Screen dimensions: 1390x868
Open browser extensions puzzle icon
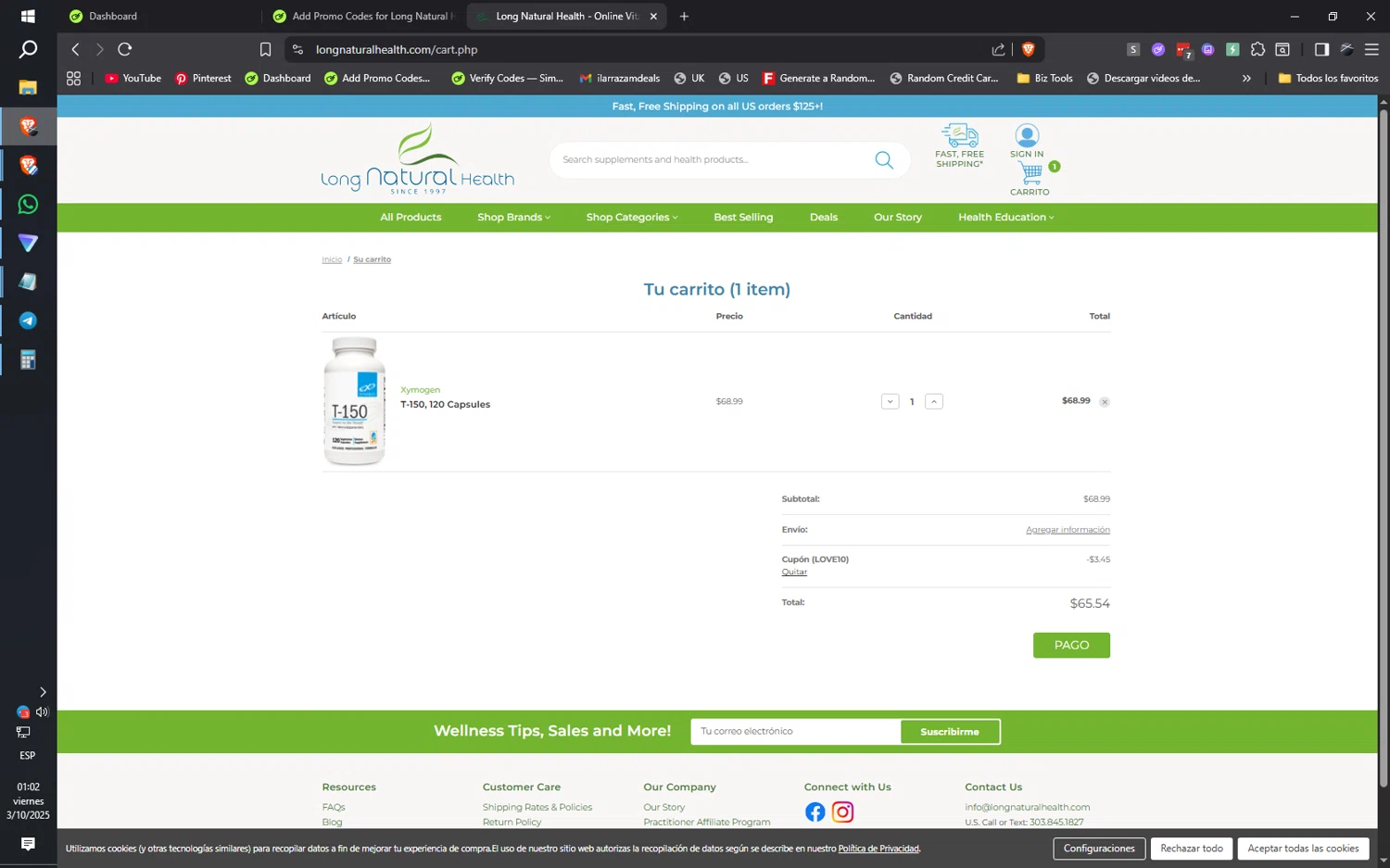(x=1257, y=49)
